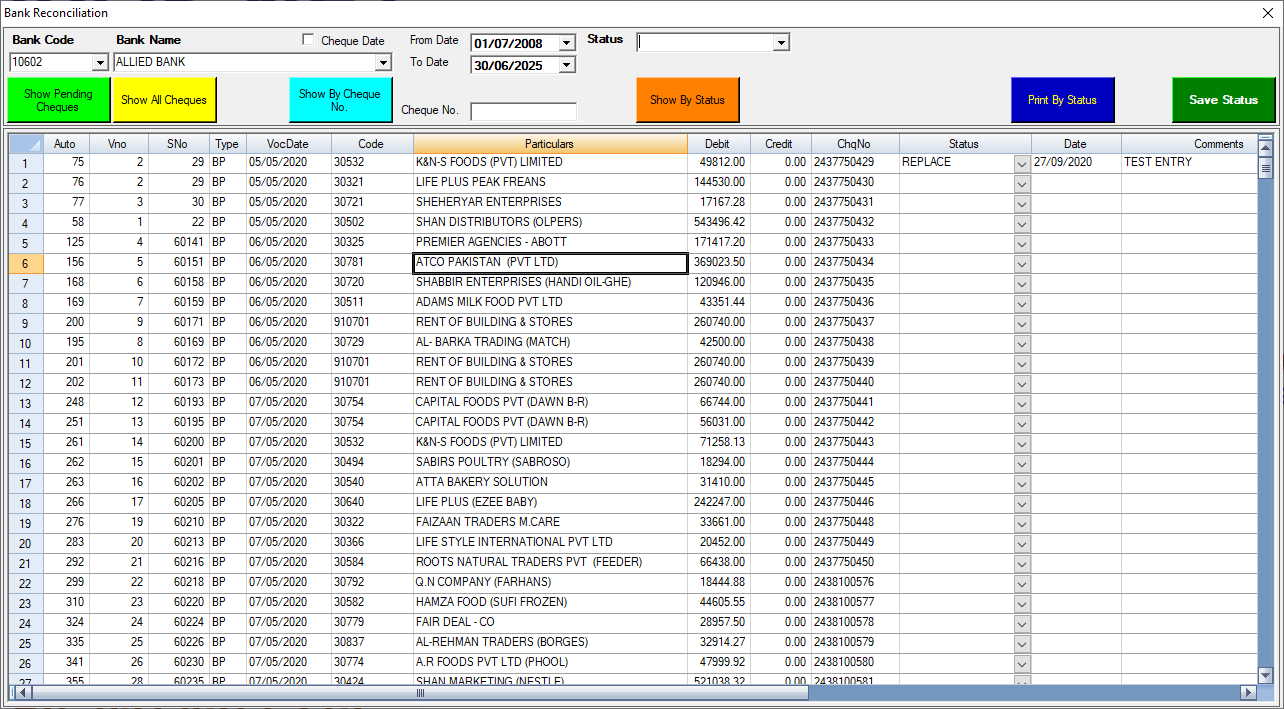Click Show Pending Cheques button
Viewport: 1284px width, 709px height.
(x=59, y=100)
